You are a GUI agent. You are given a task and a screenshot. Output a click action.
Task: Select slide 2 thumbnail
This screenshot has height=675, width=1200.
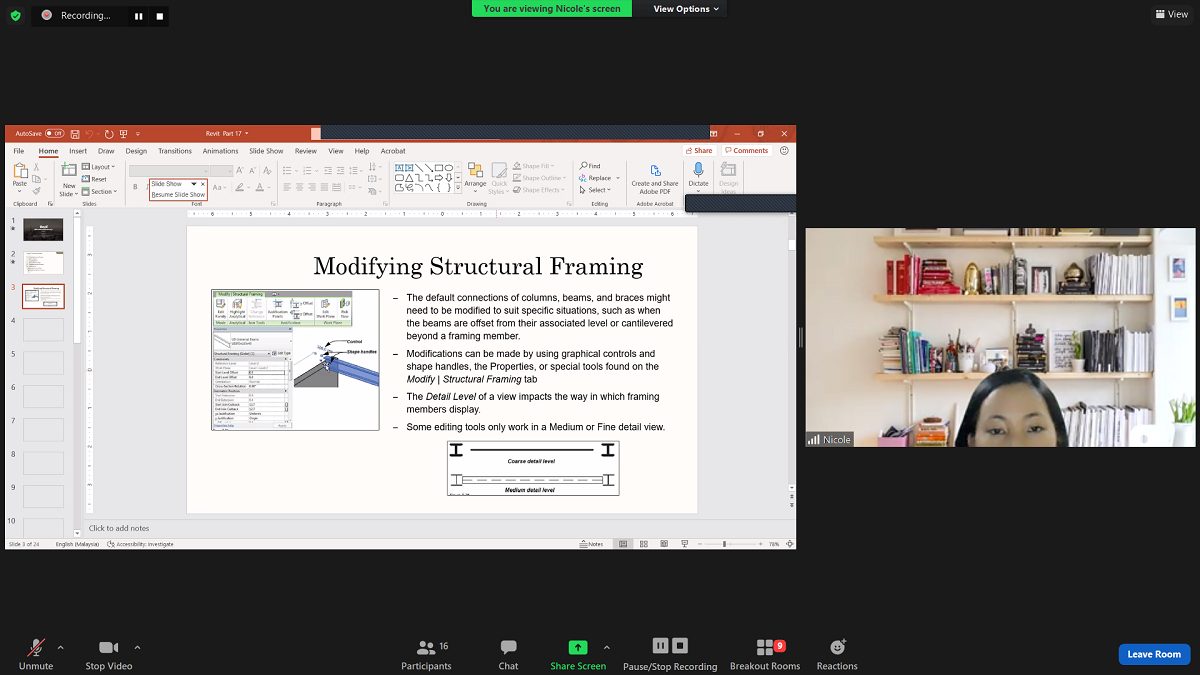[43, 263]
